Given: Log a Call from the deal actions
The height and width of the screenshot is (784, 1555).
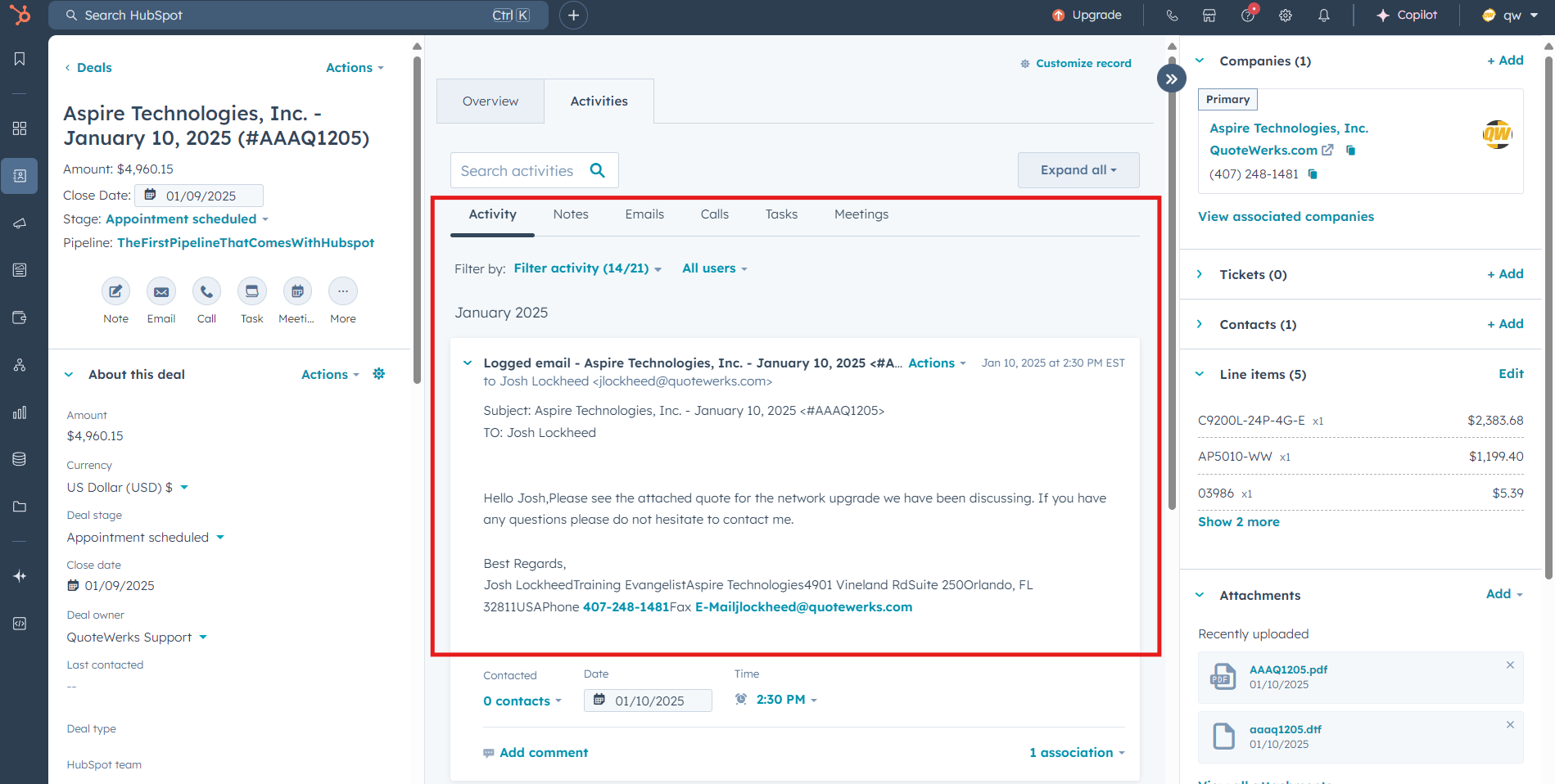Looking at the screenshot, I should coord(206,291).
